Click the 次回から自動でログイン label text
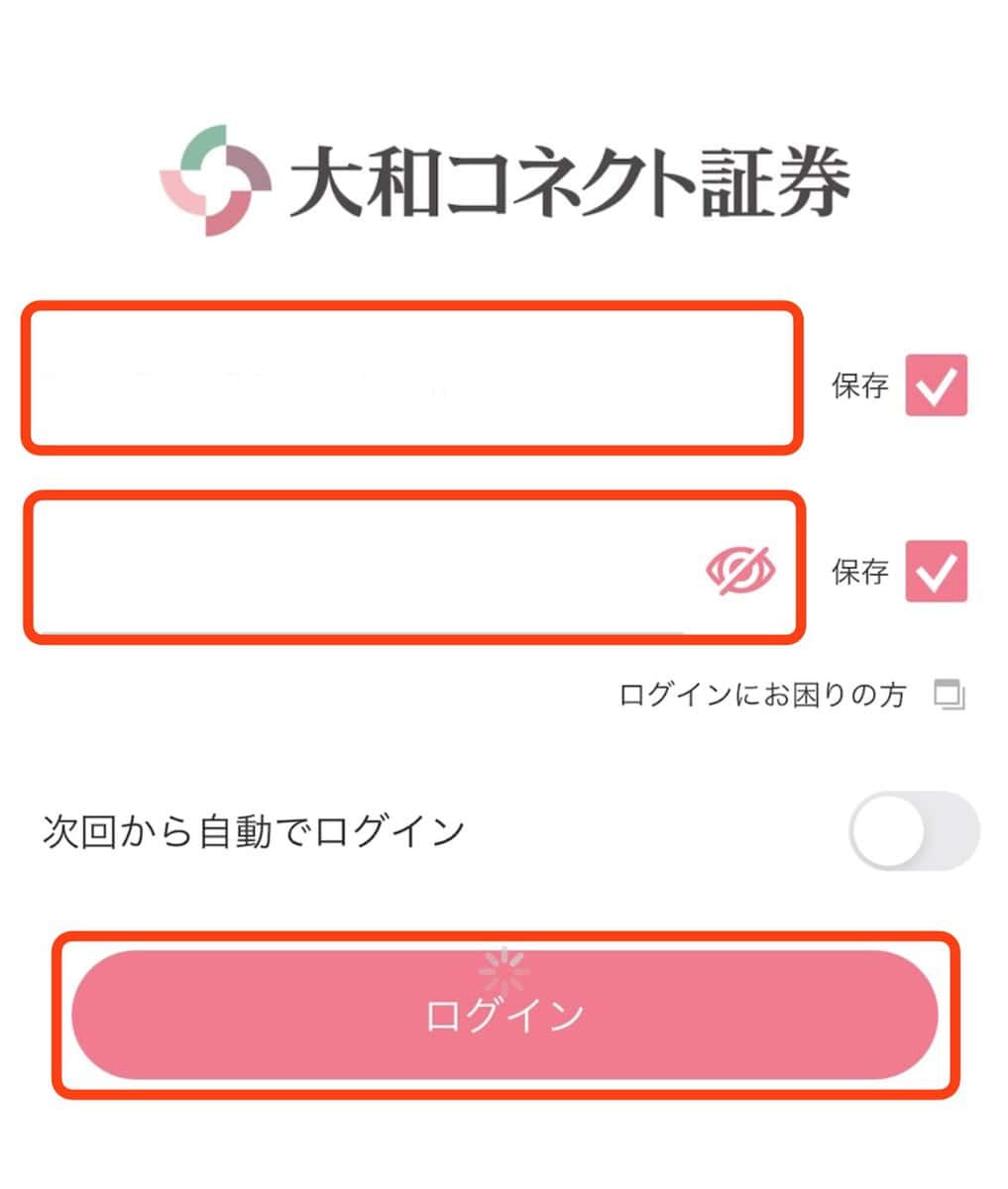This screenshot has height=1189, width=1008. [x=254, y=830]
